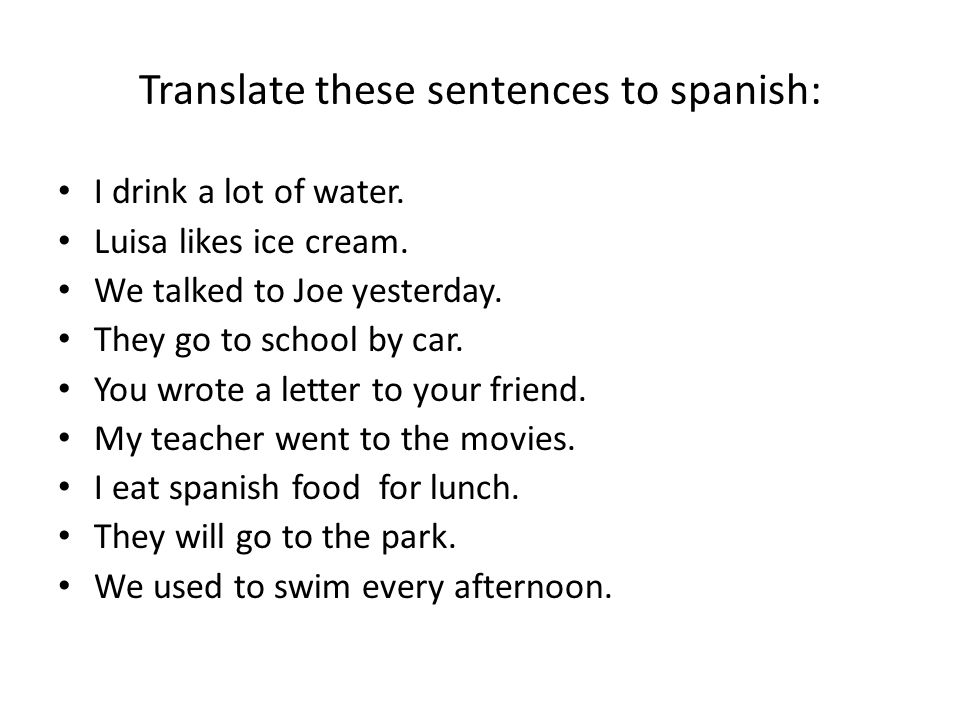Image resolution: width=960 pixels, height=720 pixels.
Task: Click the bullet before 'I eat spanish food'
Action: (x=65, y=487)
